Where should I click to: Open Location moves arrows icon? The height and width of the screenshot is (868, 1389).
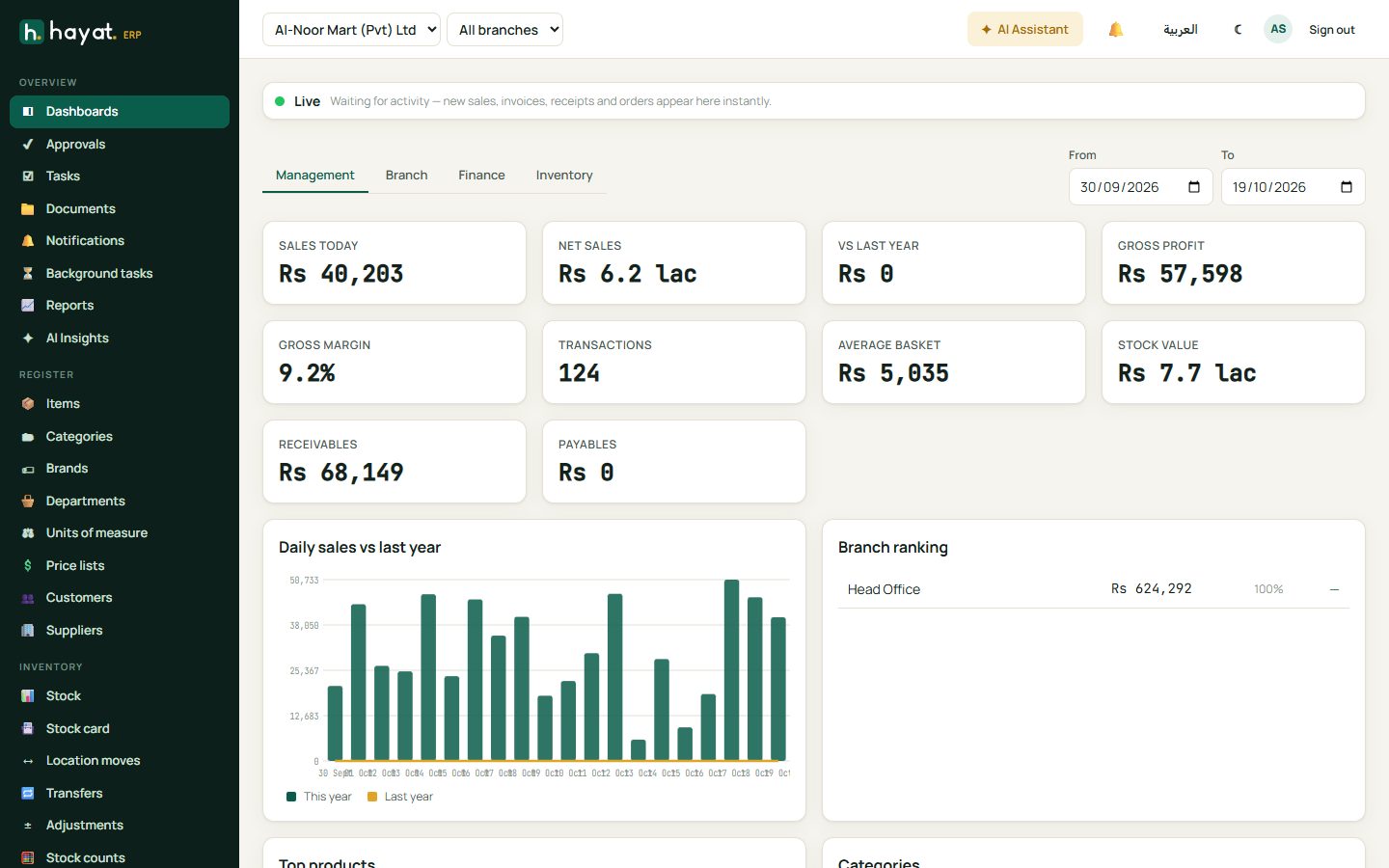[x=28, y=761]
